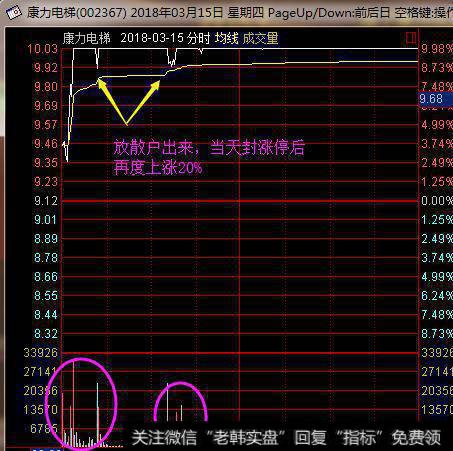Click the 8.66 price axis label

pyautogui.click(x=46, y=277)
